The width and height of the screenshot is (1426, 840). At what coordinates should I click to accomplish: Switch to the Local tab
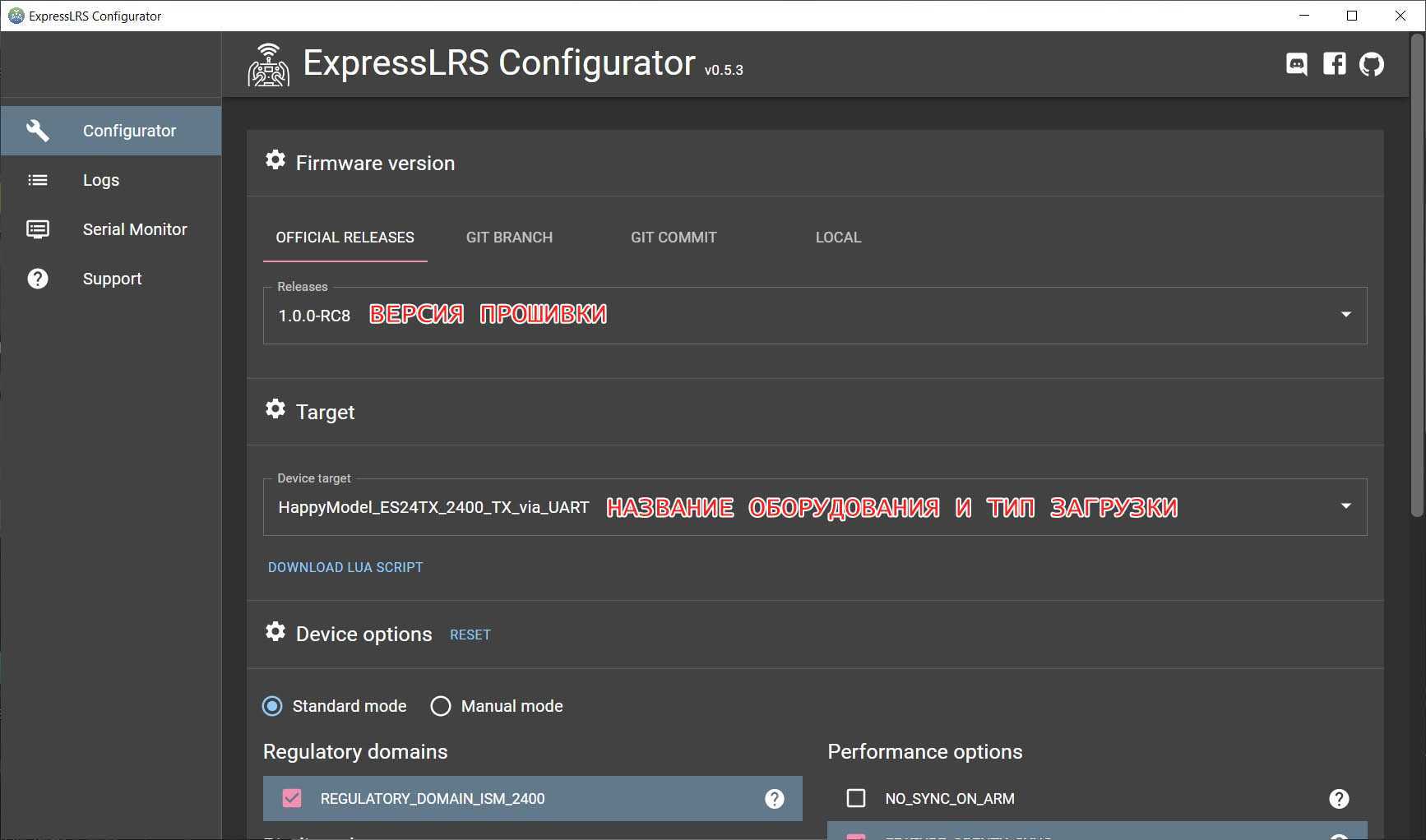click(838, 238)
